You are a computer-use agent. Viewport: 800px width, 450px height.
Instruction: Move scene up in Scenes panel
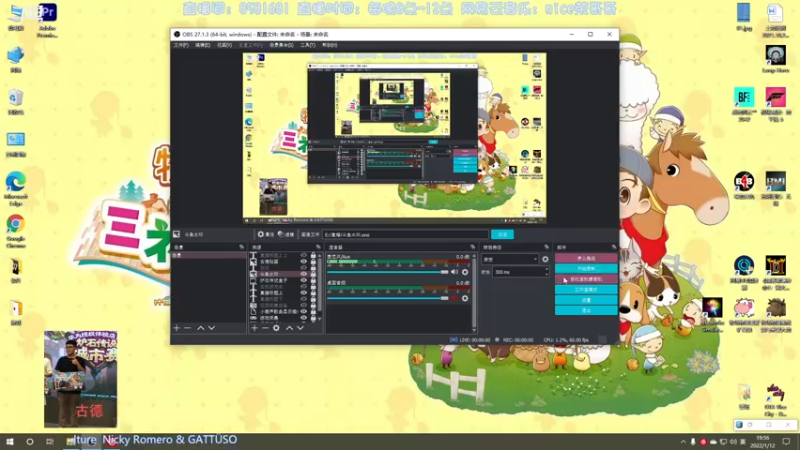(201, 328)
